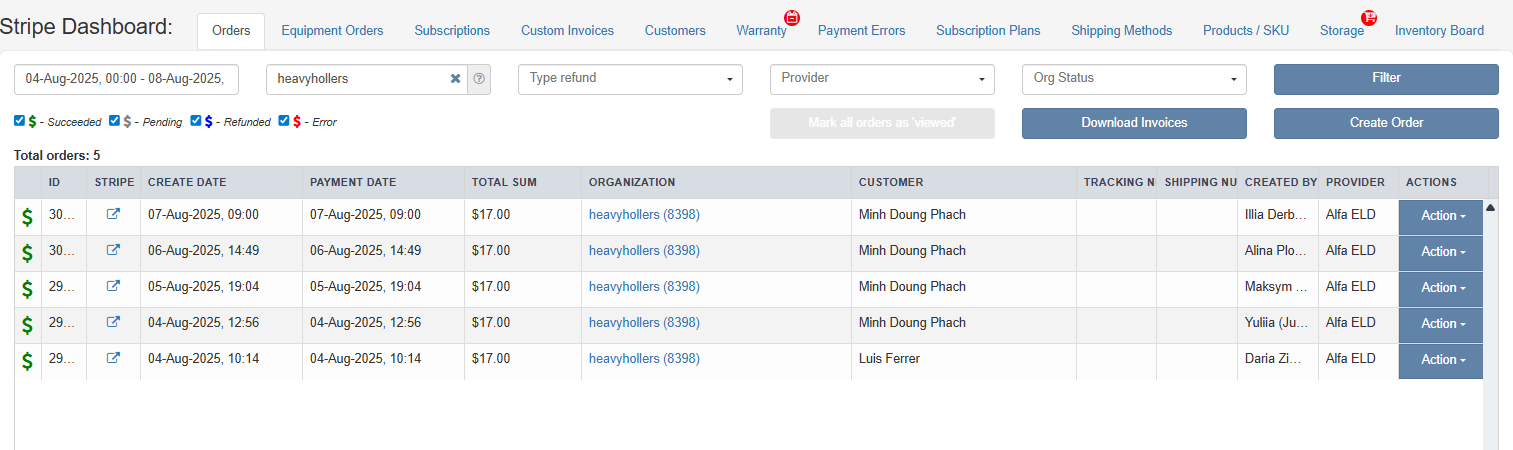Click the date range input field
This screenshot has height=450, width=1513.
[x=126, y=79]
